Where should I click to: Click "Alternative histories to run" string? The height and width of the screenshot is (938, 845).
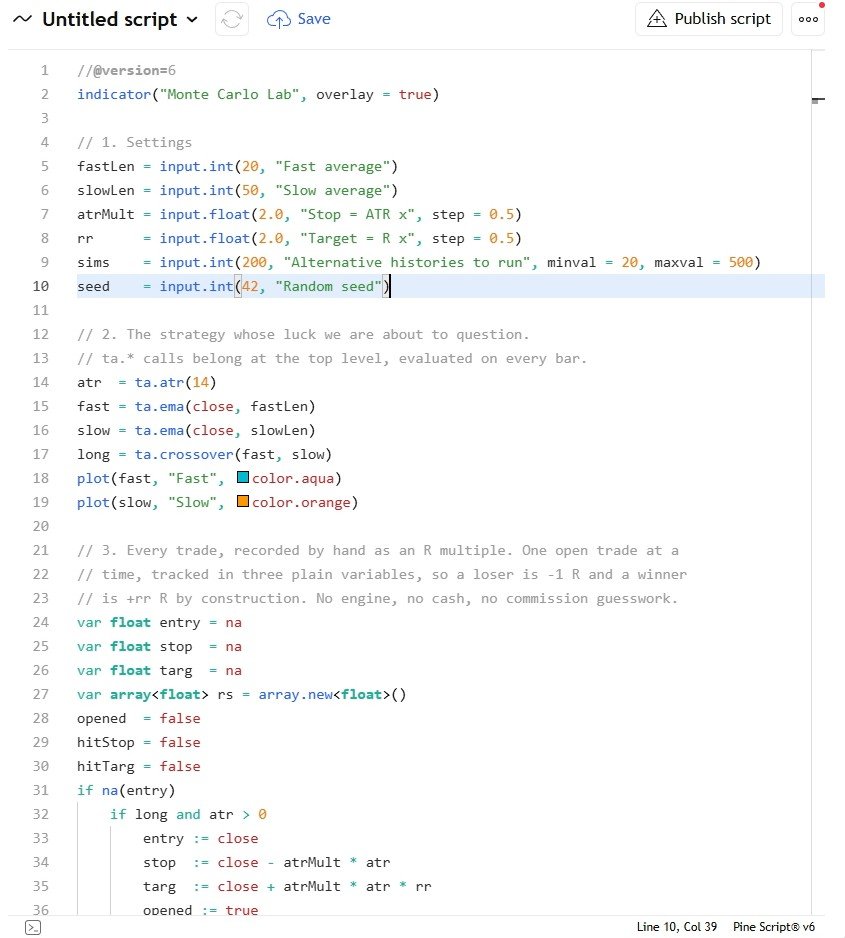coord(407,262)
